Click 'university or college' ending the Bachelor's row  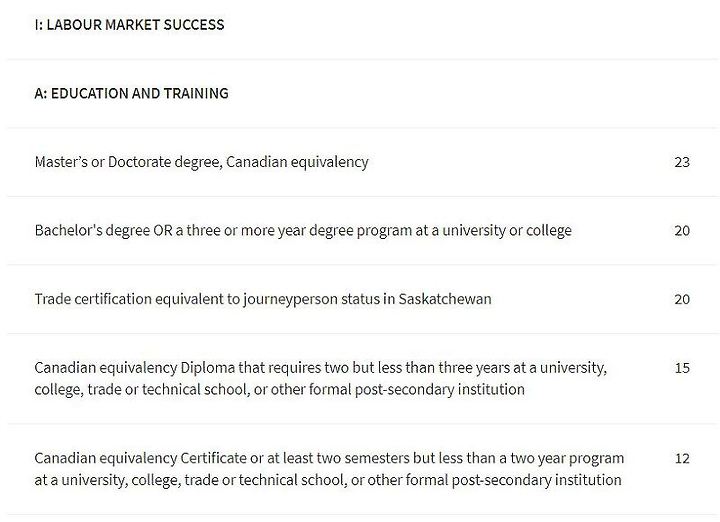507,230
